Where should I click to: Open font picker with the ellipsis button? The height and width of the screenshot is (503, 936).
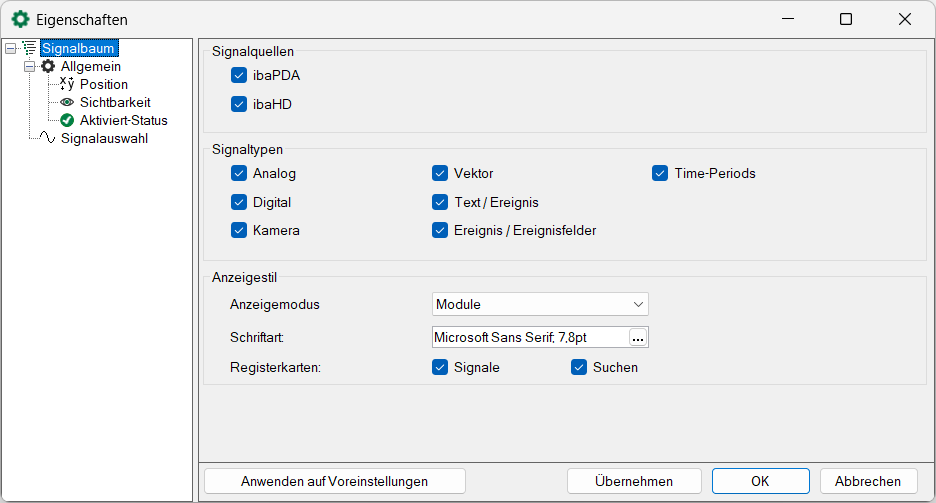637,338
